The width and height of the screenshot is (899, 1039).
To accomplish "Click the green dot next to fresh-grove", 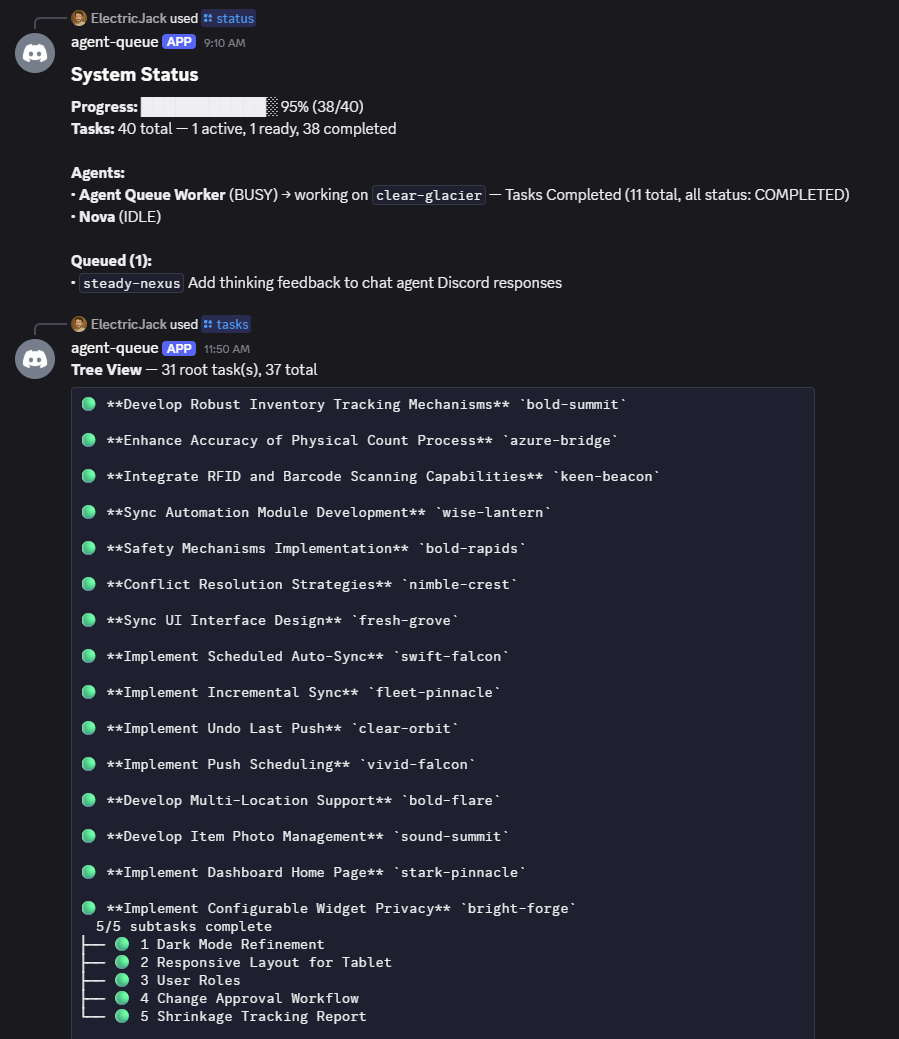I will pyautogui.click(x=89, y=620).
